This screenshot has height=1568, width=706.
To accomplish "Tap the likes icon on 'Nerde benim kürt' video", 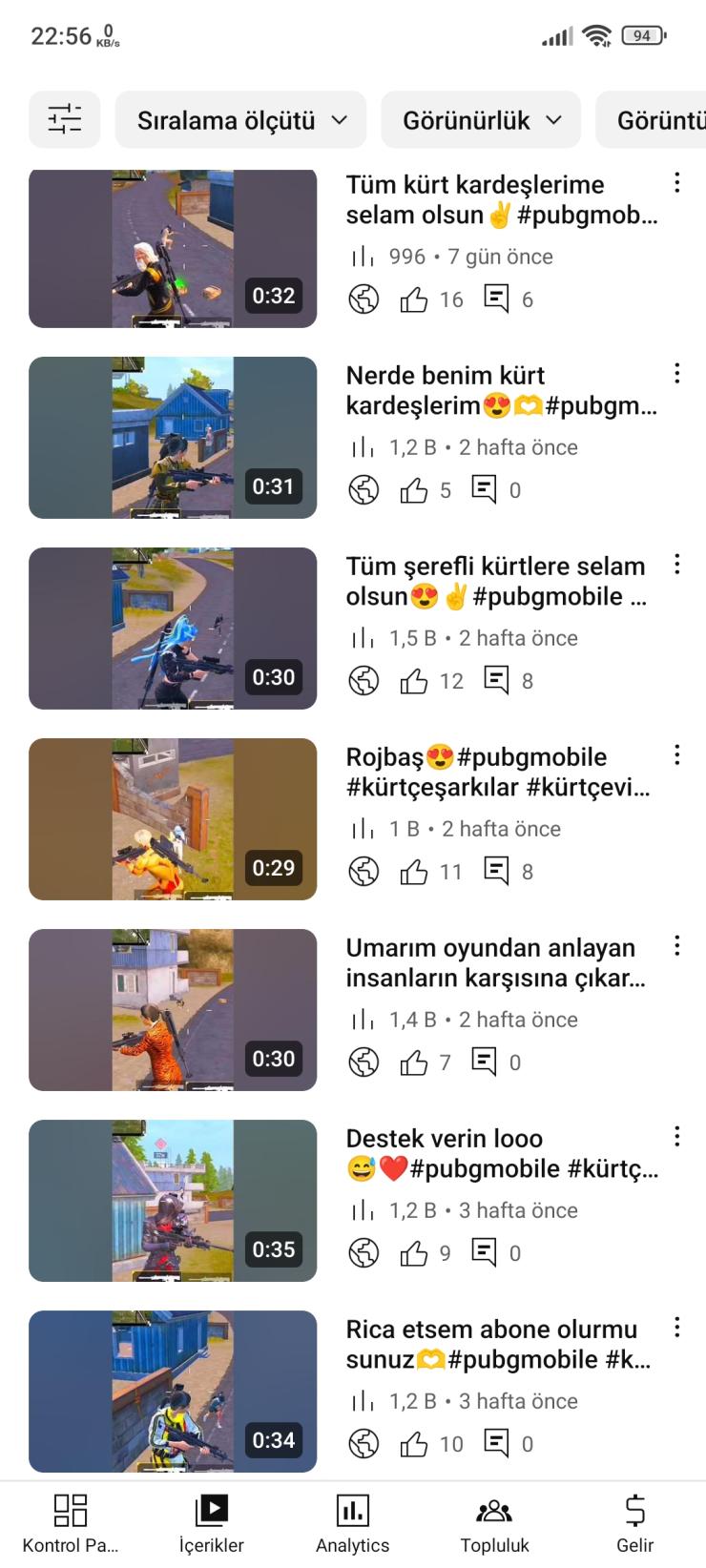I will pos(414,490).
